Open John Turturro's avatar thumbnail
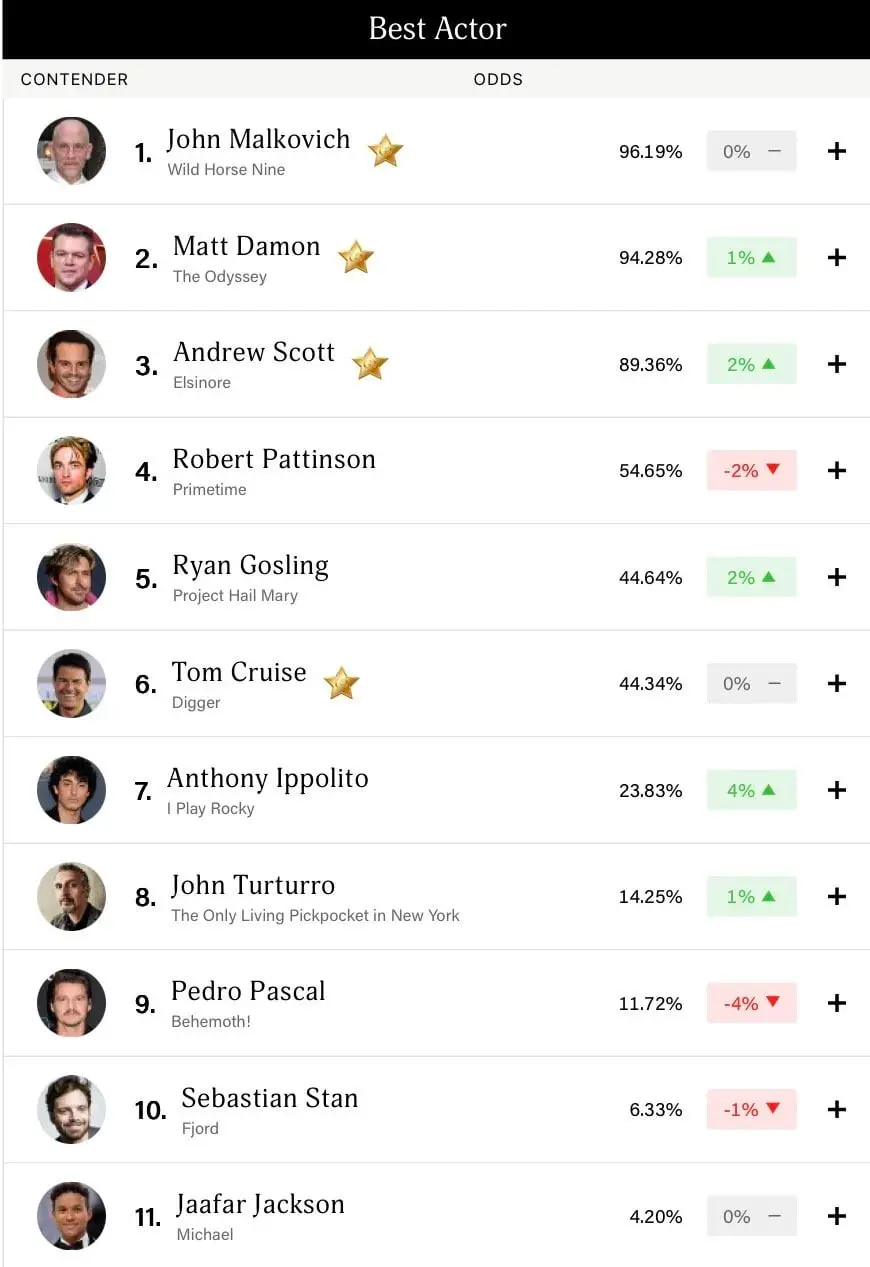 (71, 896)
